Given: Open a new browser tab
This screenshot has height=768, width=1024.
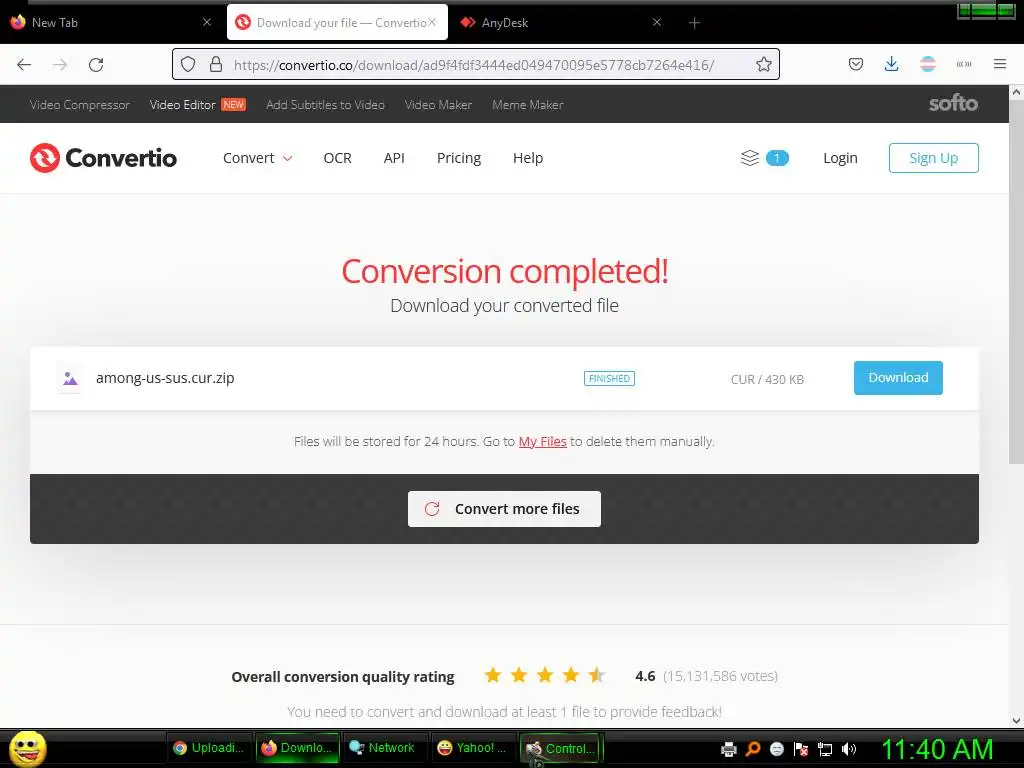Looking at the screenshot, I should pyautogui.click(x=694, y=23).
